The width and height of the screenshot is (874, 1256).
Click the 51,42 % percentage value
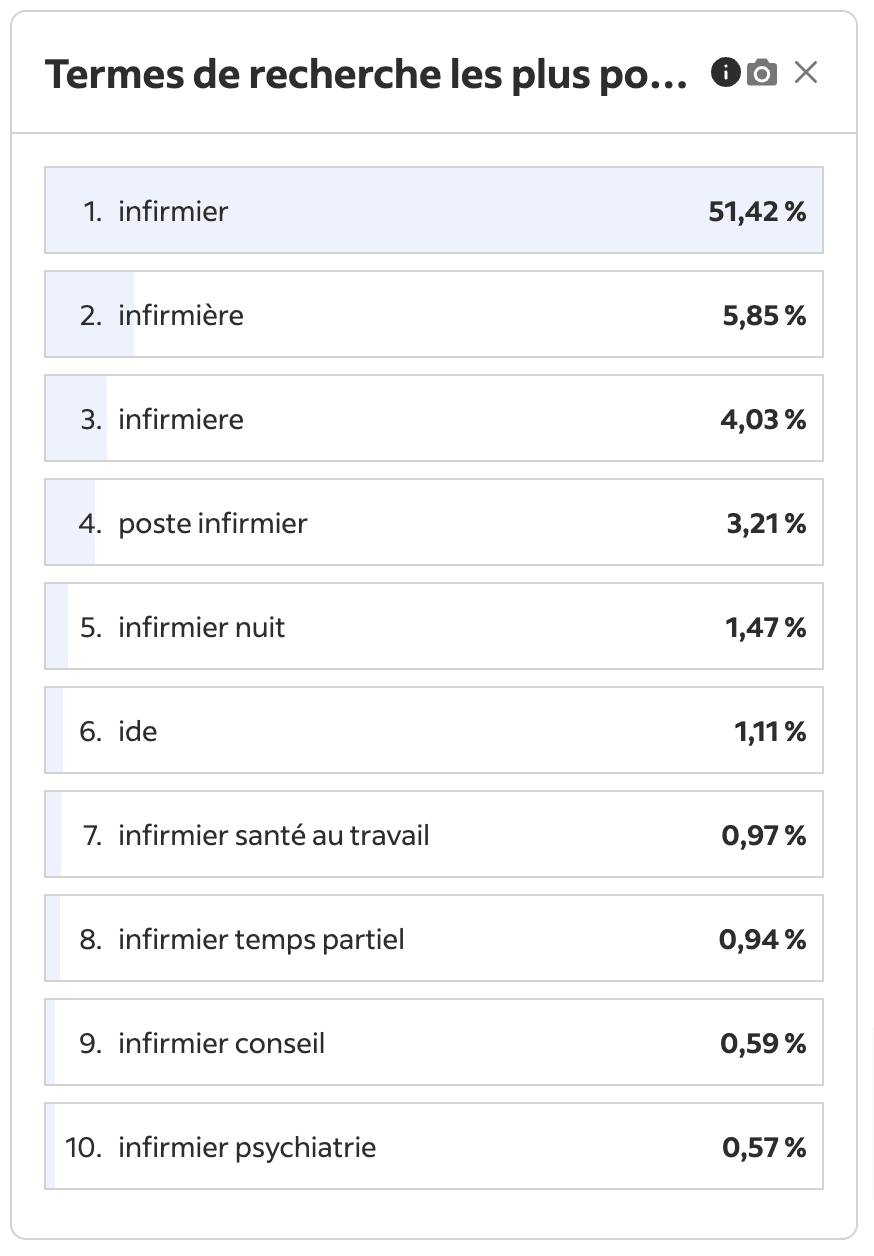(757, 211)
